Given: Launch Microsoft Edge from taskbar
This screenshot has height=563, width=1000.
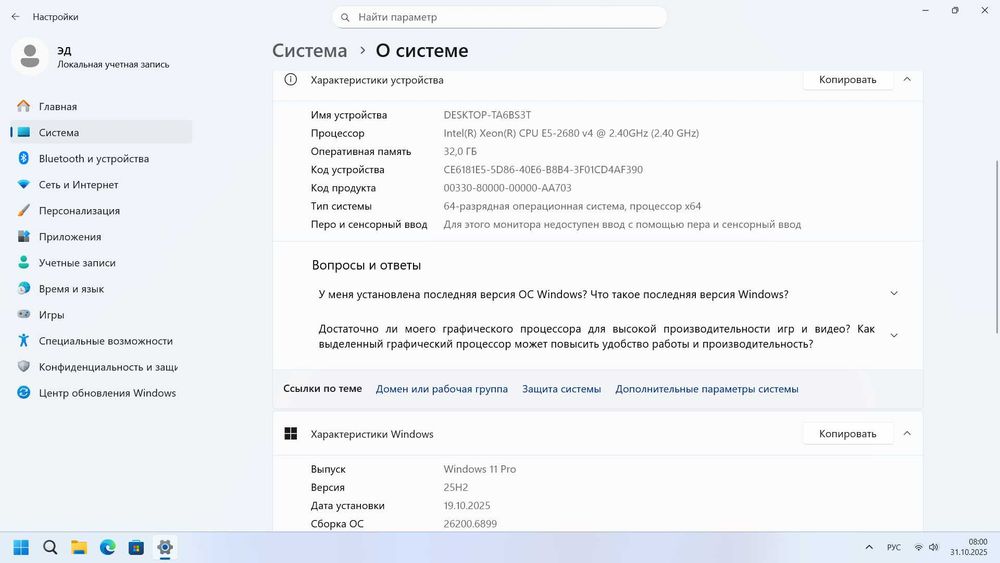Looking at the screenshot, I should (108, 547).
